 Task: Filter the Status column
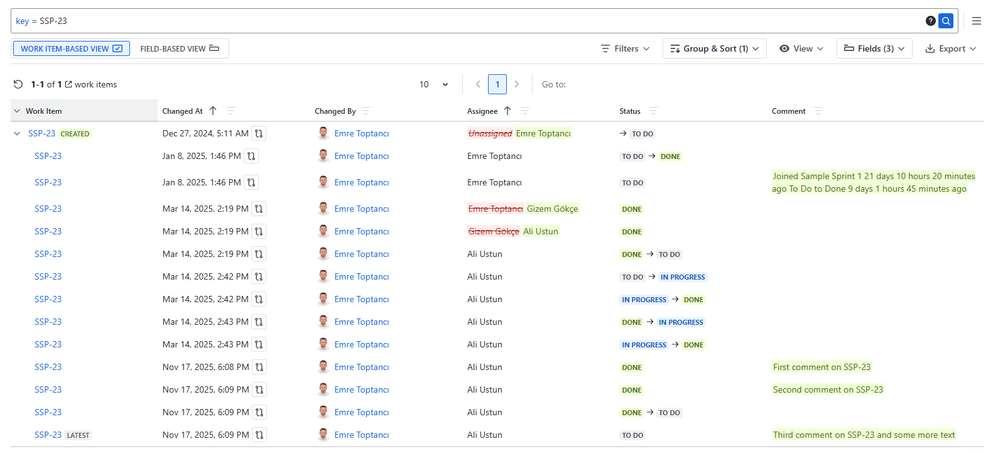click(653, 111)
